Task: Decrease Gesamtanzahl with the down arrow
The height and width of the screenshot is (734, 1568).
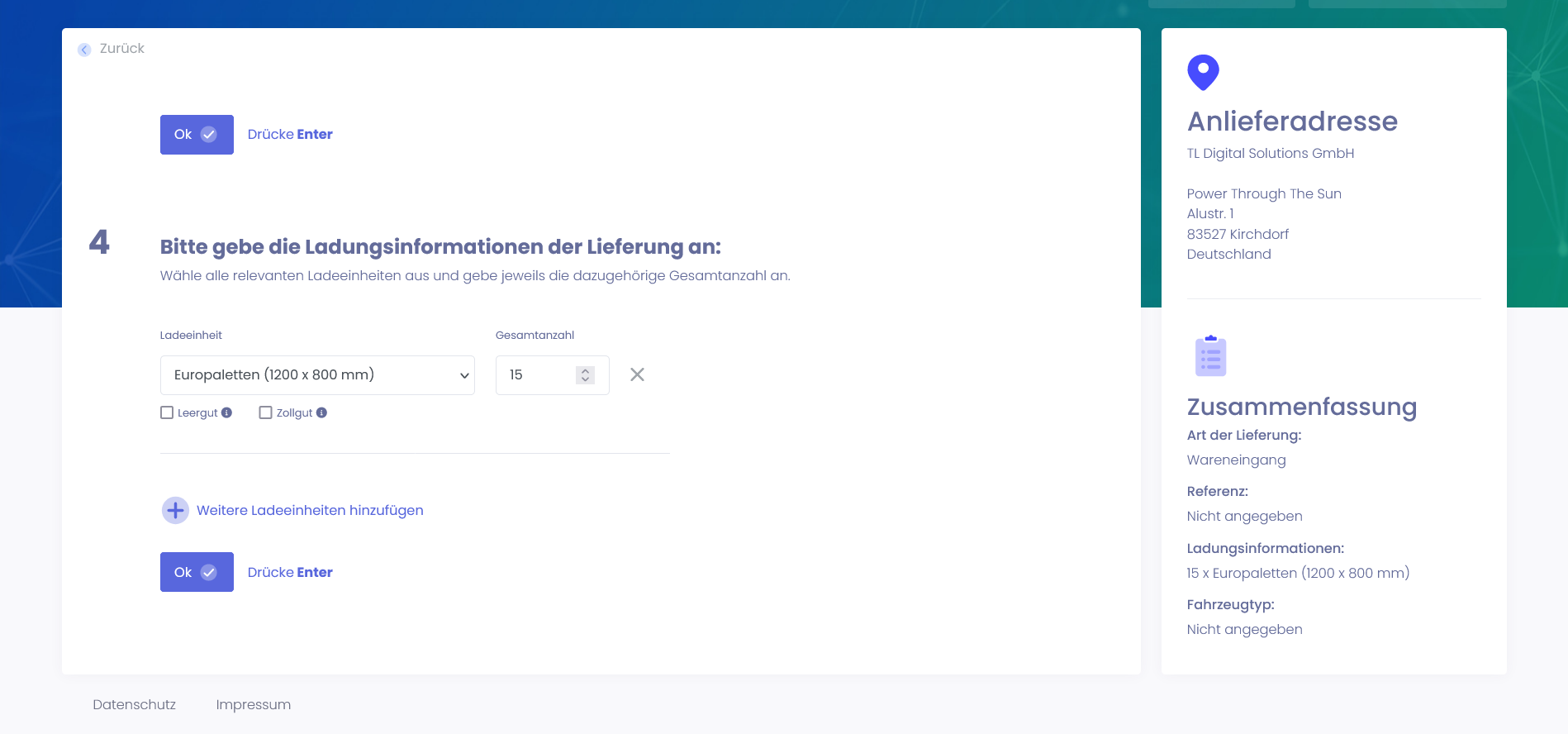Action: click(585, 379)
